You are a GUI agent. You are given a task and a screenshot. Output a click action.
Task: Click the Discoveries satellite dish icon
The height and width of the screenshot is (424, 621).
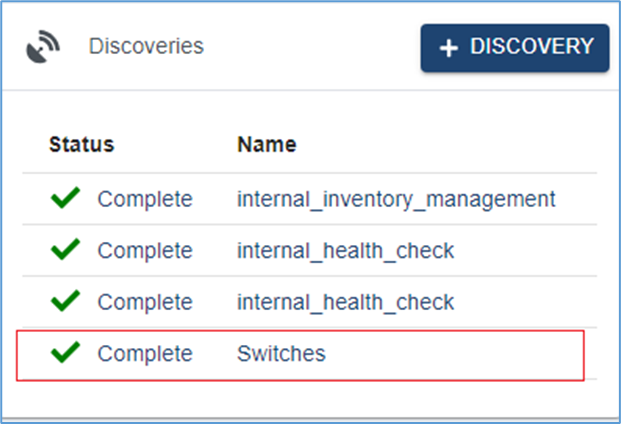(x=43, y=47)
